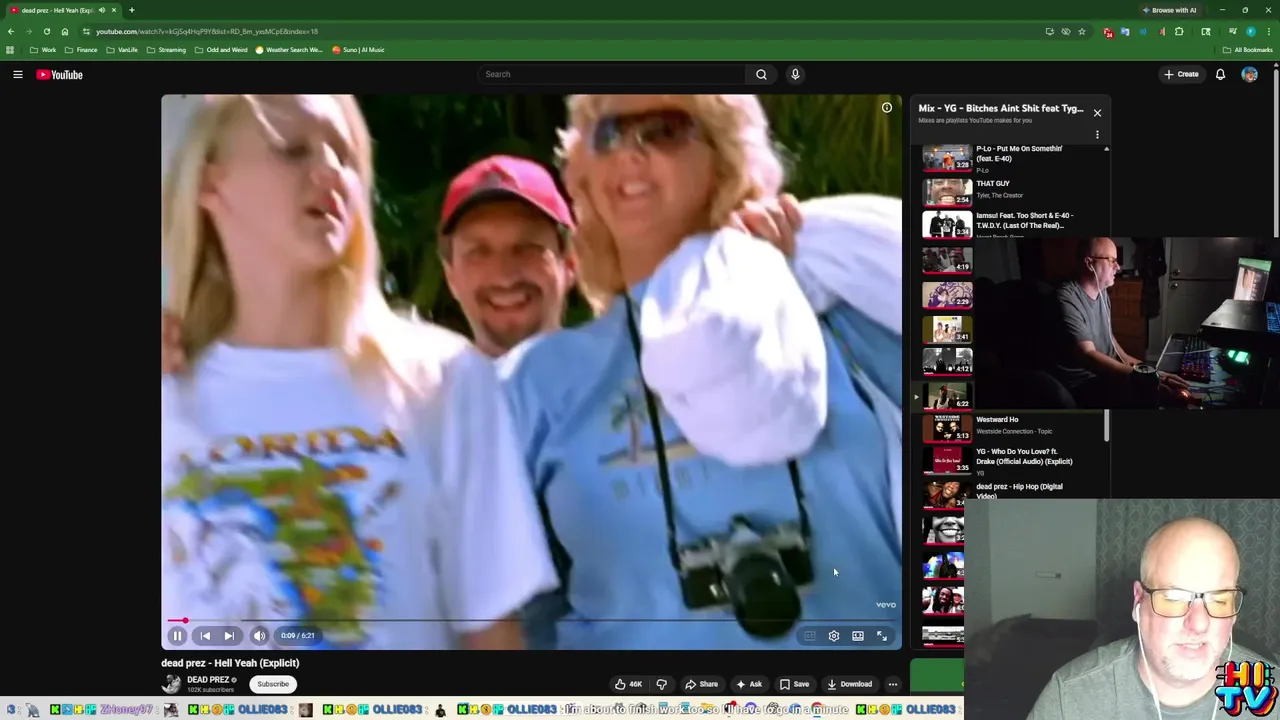Play THAT GUY by Tyler, The Creator

(1010, 190)
